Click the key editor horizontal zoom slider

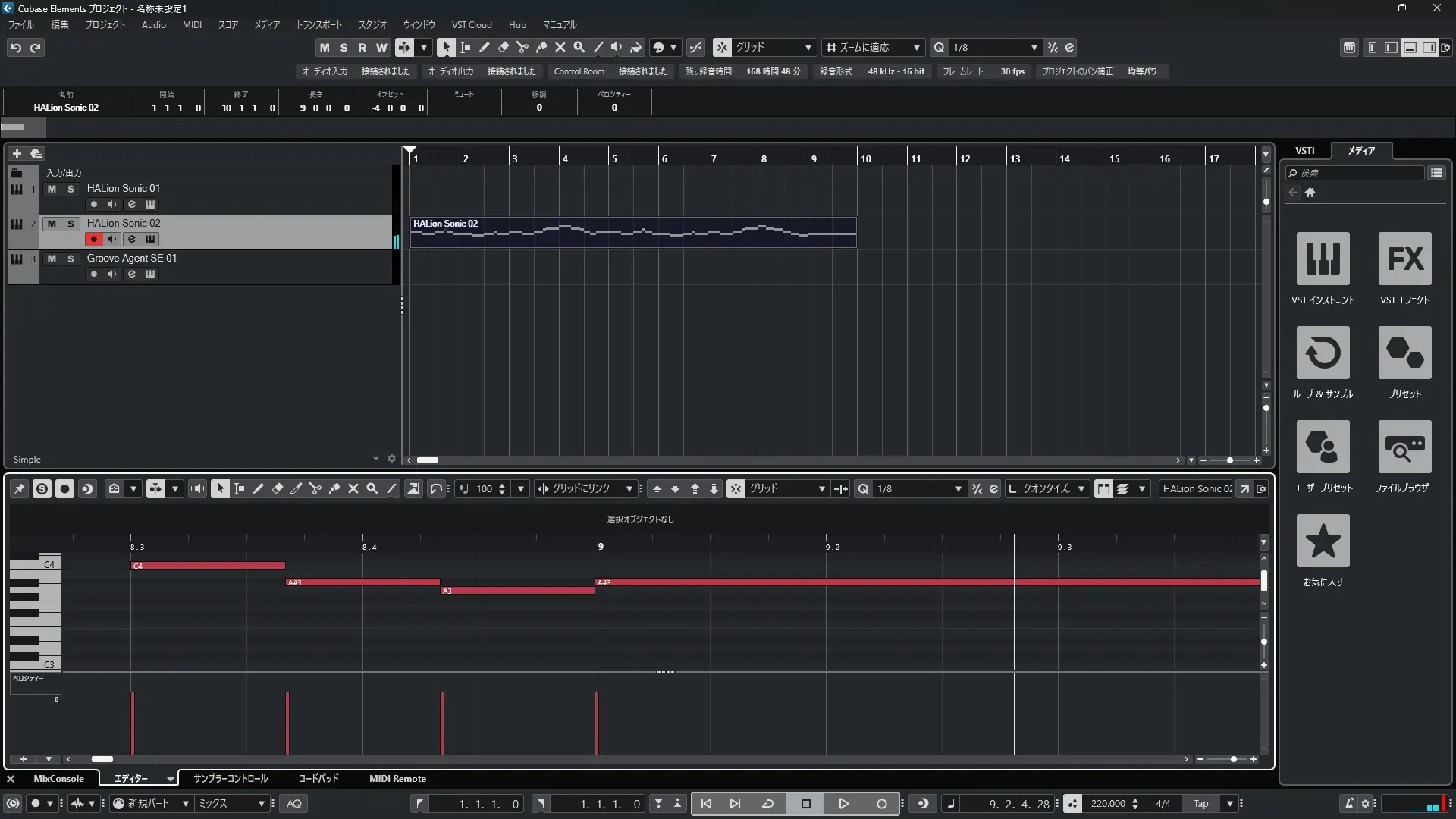click(1233, 759)
